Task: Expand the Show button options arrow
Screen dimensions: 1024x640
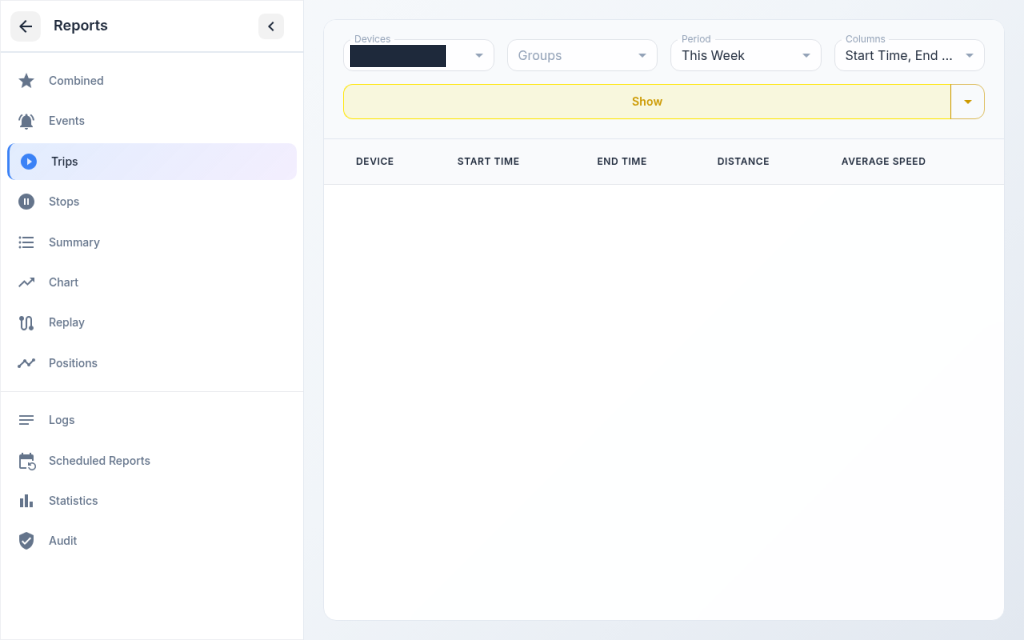Action: tap(968, 102)
